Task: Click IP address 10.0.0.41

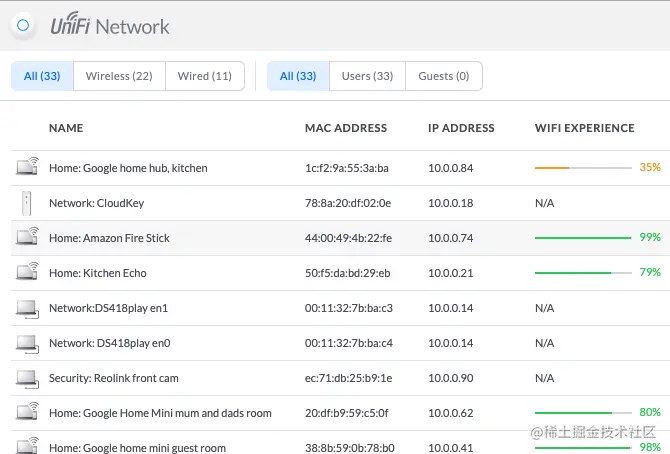Action: (451, 448)
